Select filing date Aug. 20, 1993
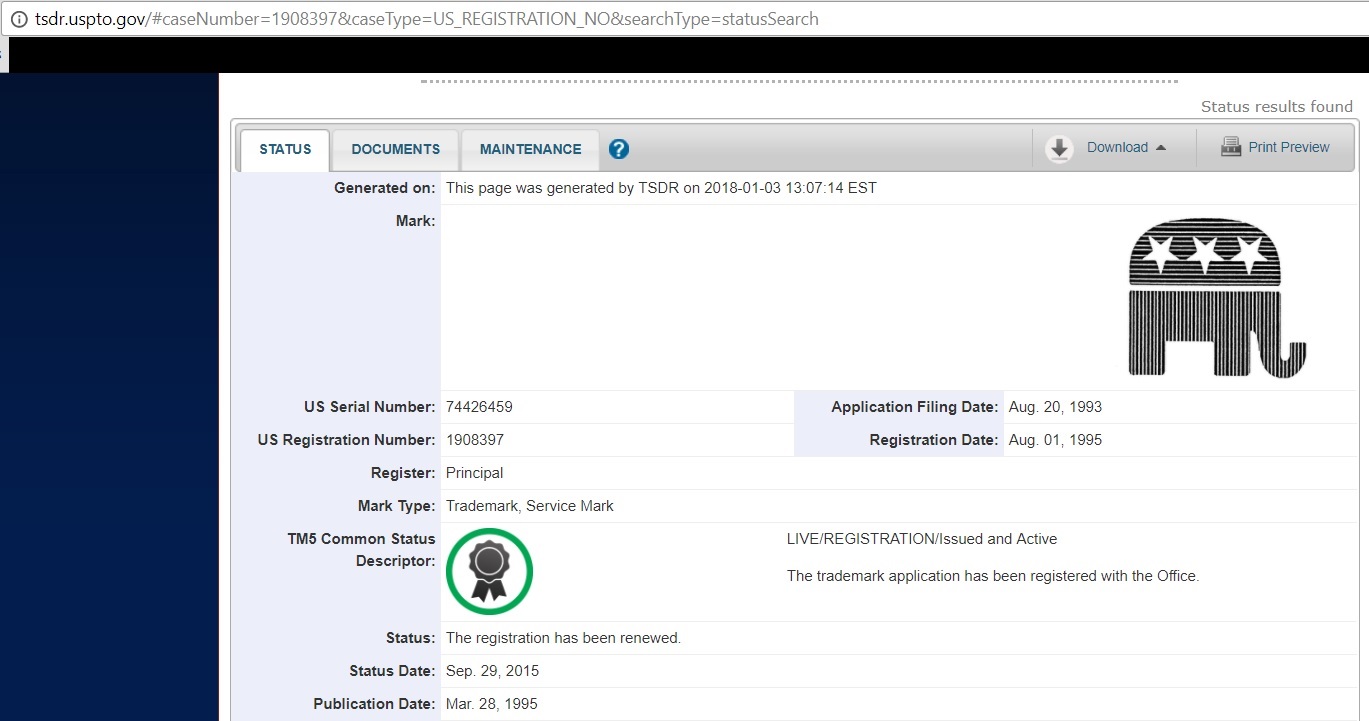The image size is (1369, 721). point(1055,407)
